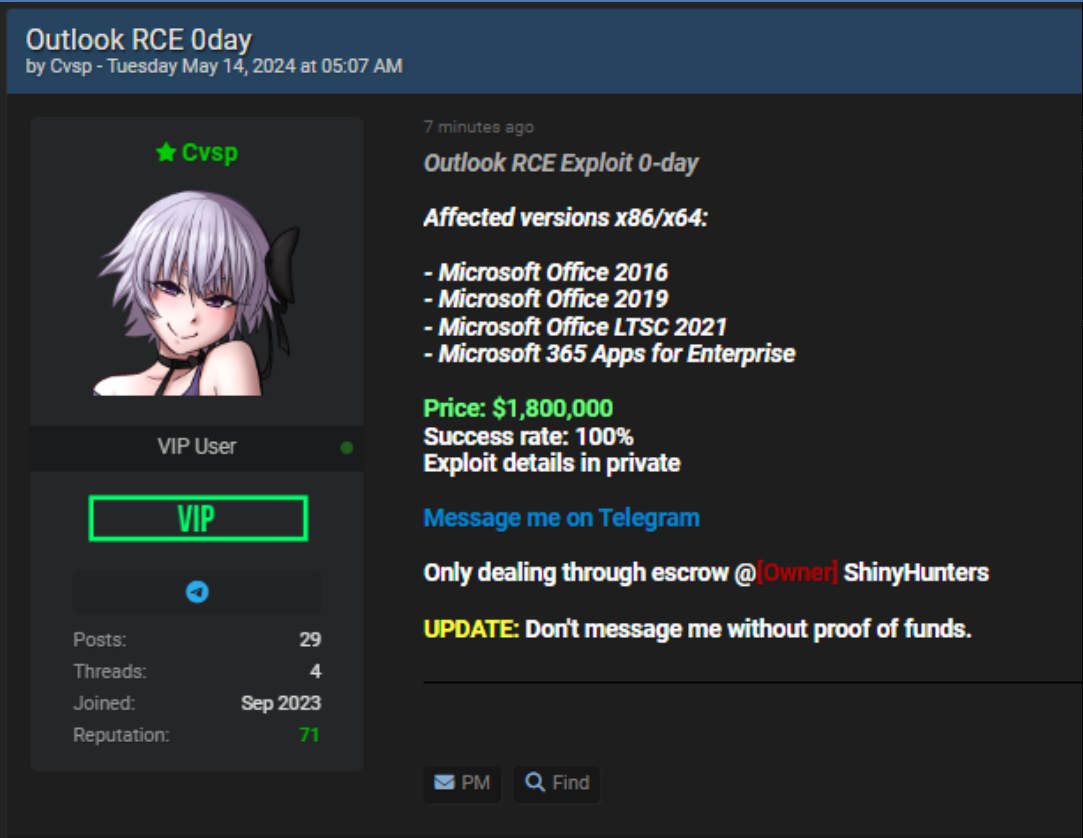Follow the Message me on Telegram link

point(562,517)
